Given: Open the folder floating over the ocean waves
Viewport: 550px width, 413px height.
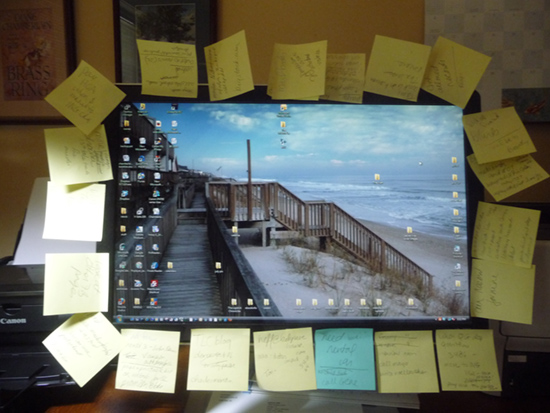Looking at the screenshot, I should pyautogui.click(x=377, y=177).
